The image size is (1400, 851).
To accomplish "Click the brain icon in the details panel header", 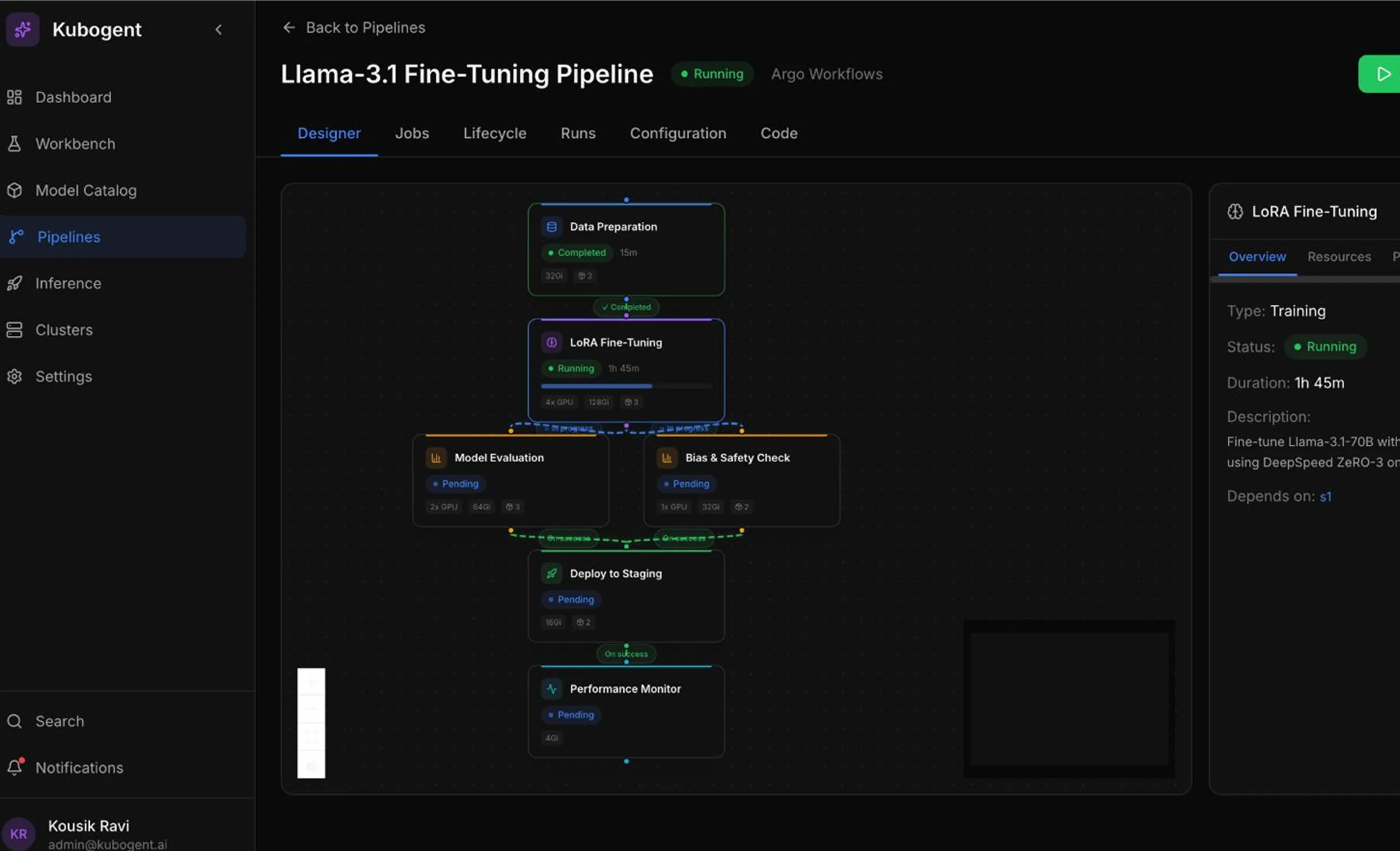I will (x=1235, y=212).
